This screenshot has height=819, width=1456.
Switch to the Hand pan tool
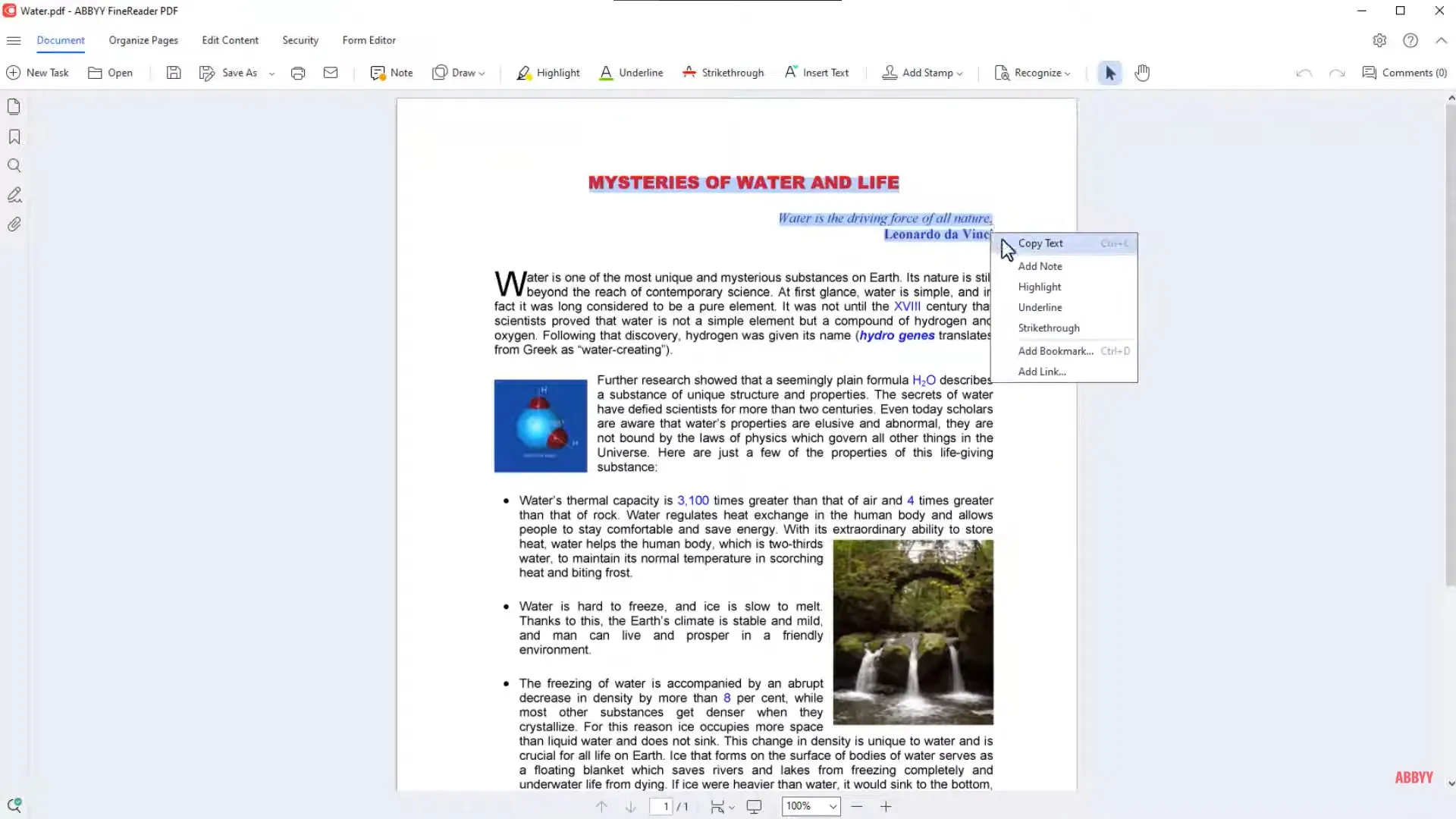1141,73
